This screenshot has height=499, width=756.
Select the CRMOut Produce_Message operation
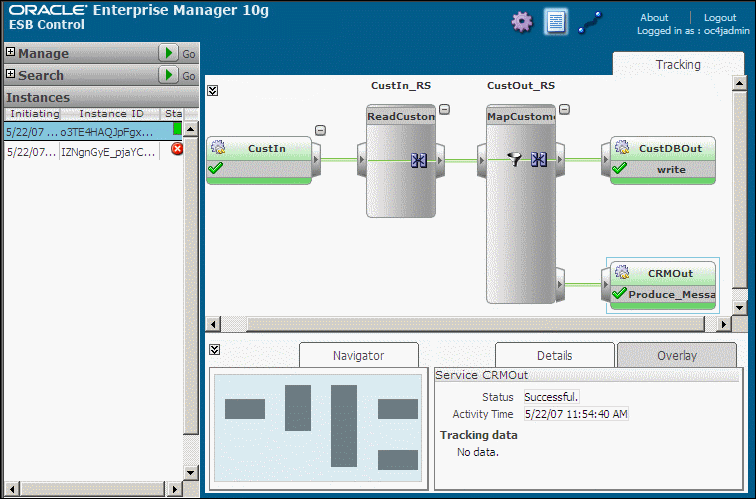[671, 295]
